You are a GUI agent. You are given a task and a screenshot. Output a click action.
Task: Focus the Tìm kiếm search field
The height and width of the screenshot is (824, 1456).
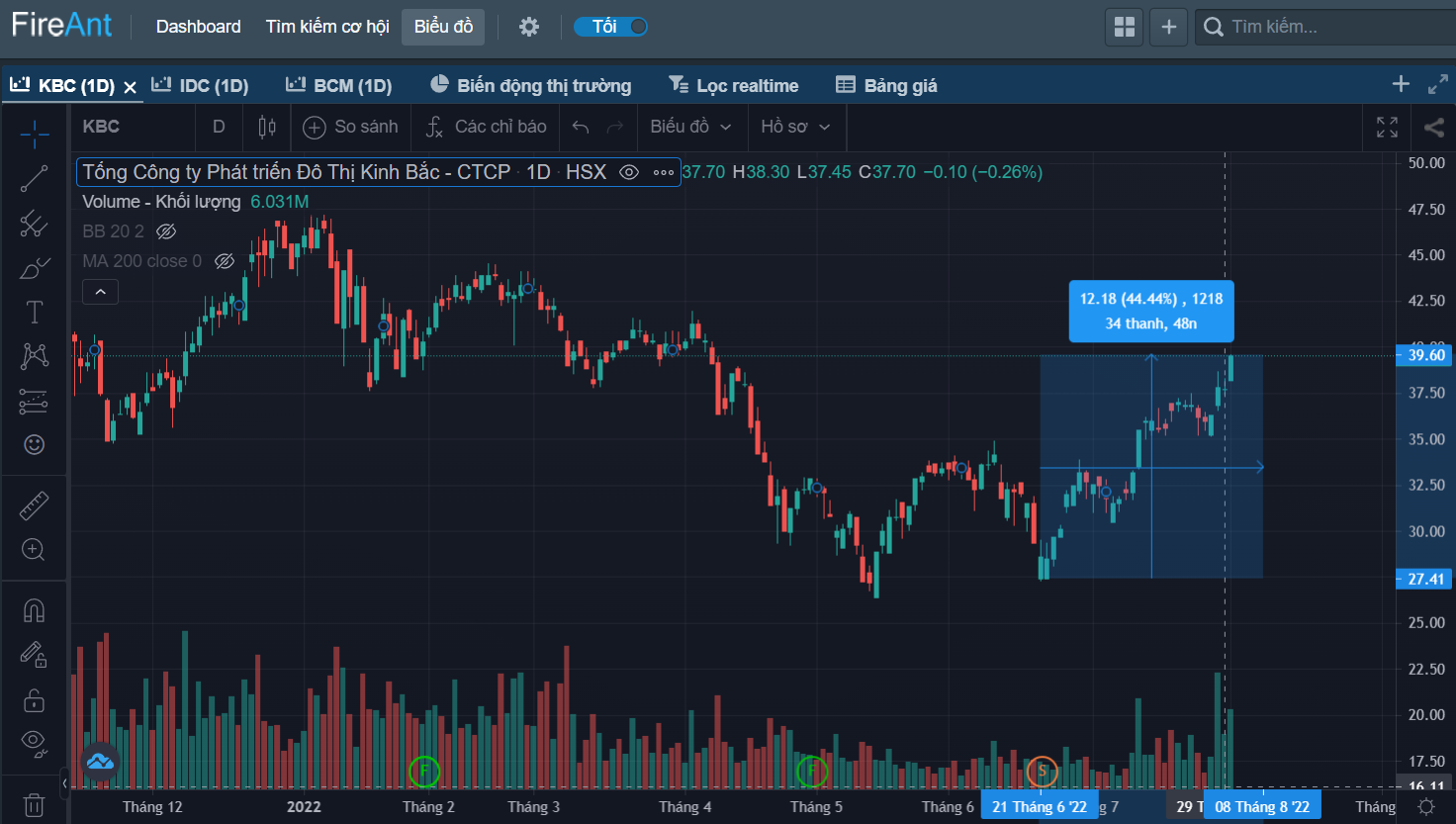1325,27
